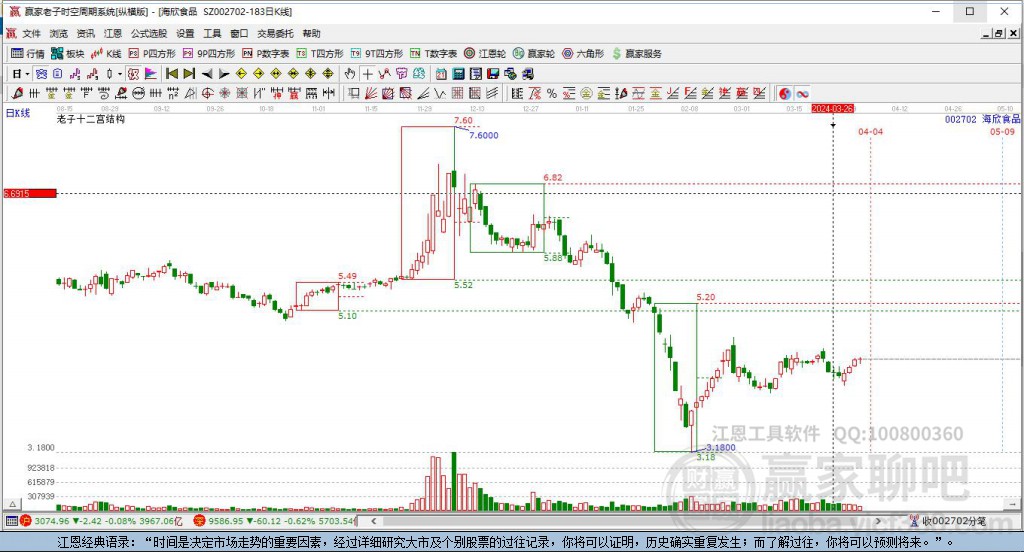Click the rainbow flag icon
Viewport: 1024px width, 552px height.
pos(151,74)
